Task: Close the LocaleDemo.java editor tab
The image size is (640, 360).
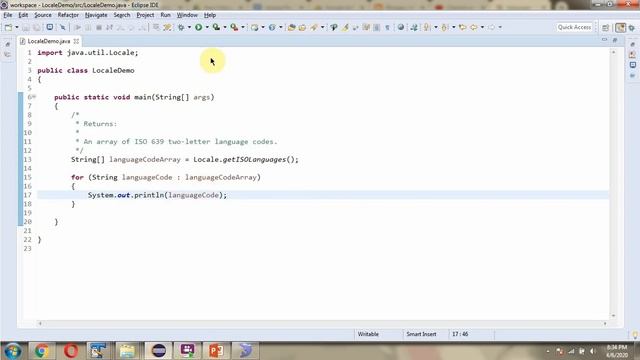Action: [x=76, y=41]
